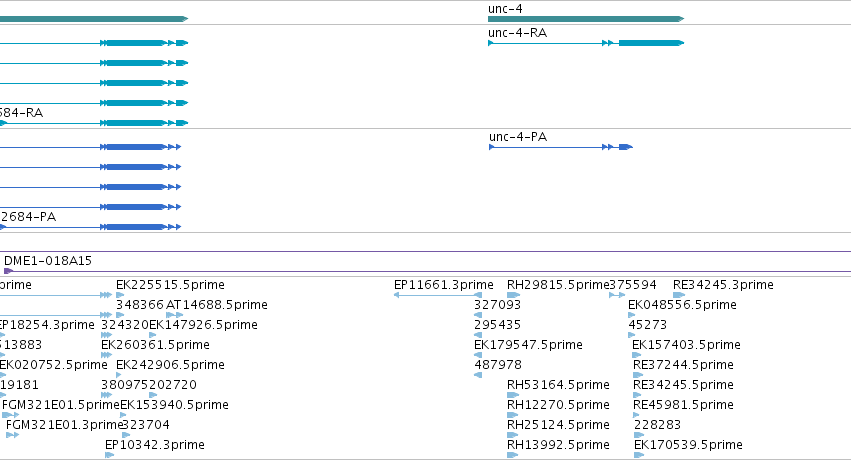Click the EK179547.5prime EST label
Viewport: 851px width, 460px height.
528,345
